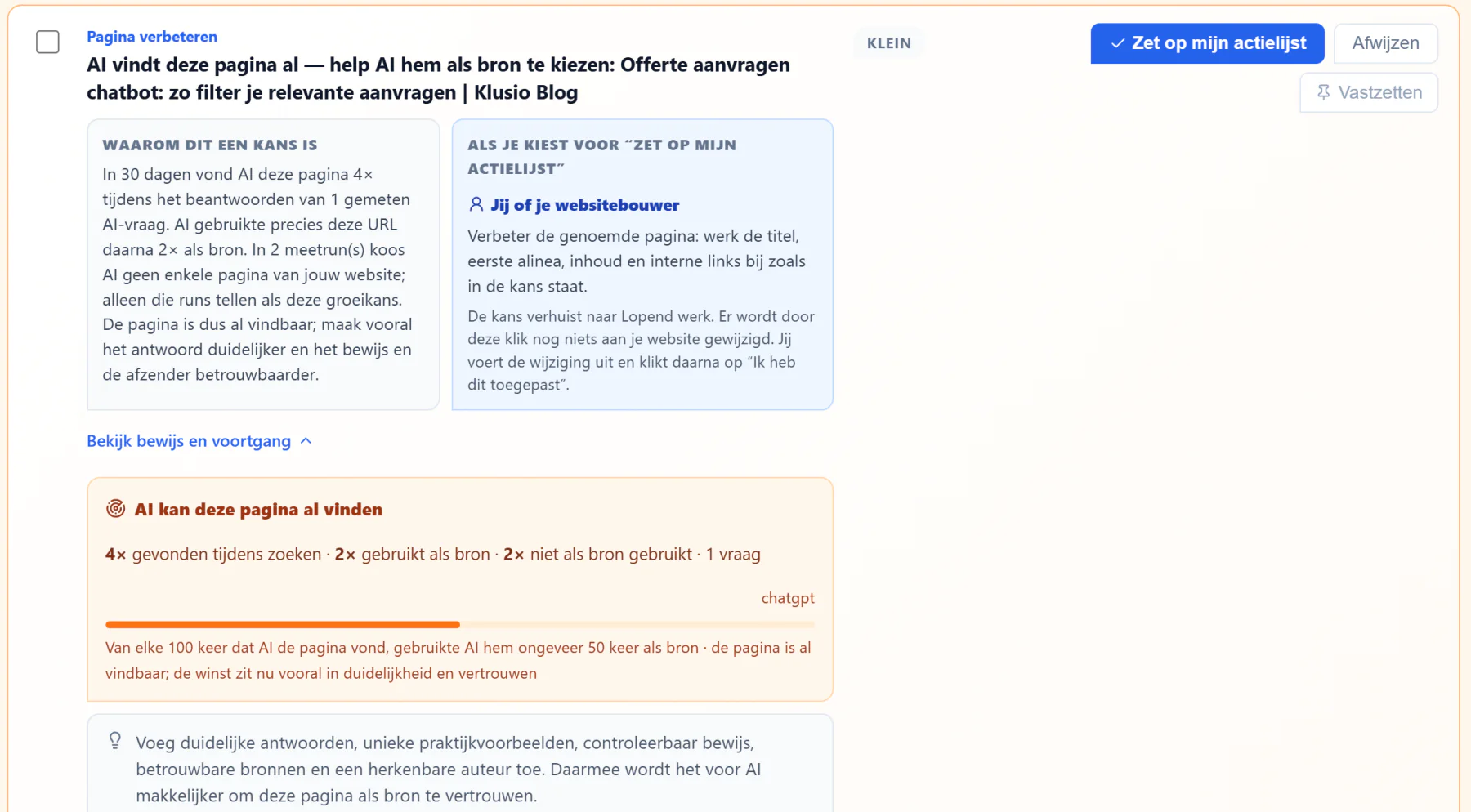Click the checkmark icon in Zet op mijn actielijst

[1117, 43]
